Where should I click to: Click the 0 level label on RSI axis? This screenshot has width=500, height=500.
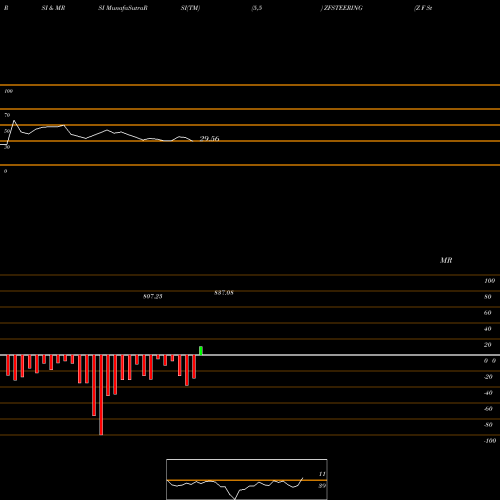(x=5, y=171)
